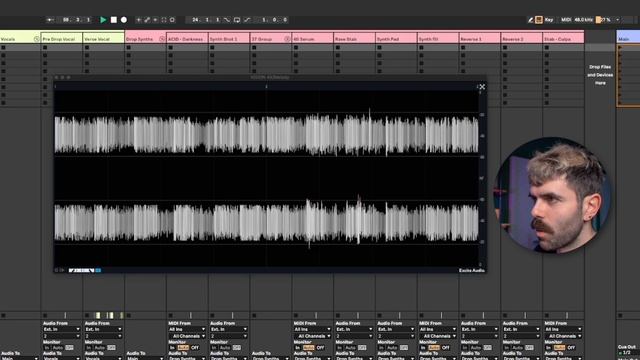
Task: Arm the Arrangement Record button
Action: click(x=124, y=20)
